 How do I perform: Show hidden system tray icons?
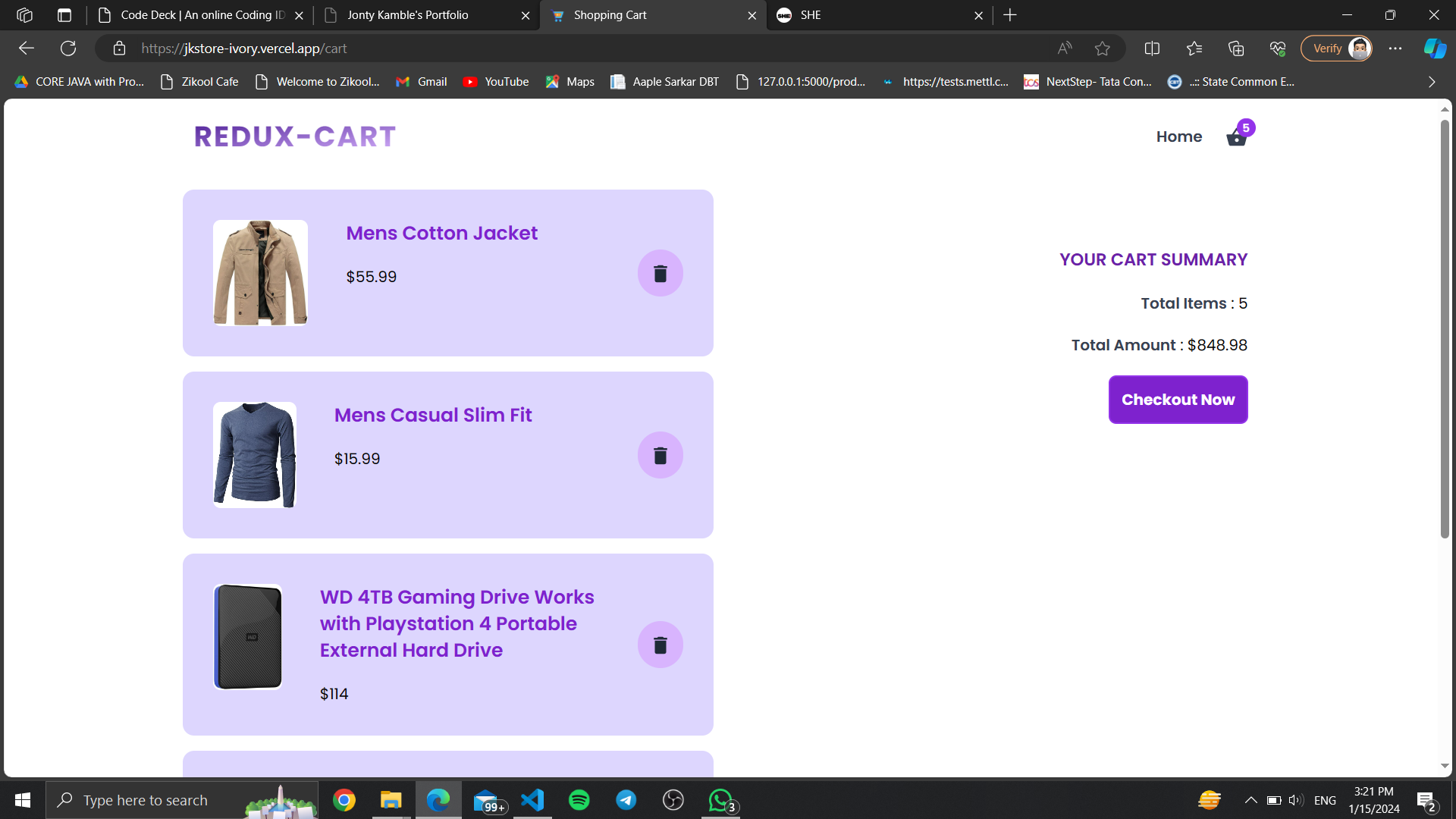pyautogui.click(x=1250, y=800)
